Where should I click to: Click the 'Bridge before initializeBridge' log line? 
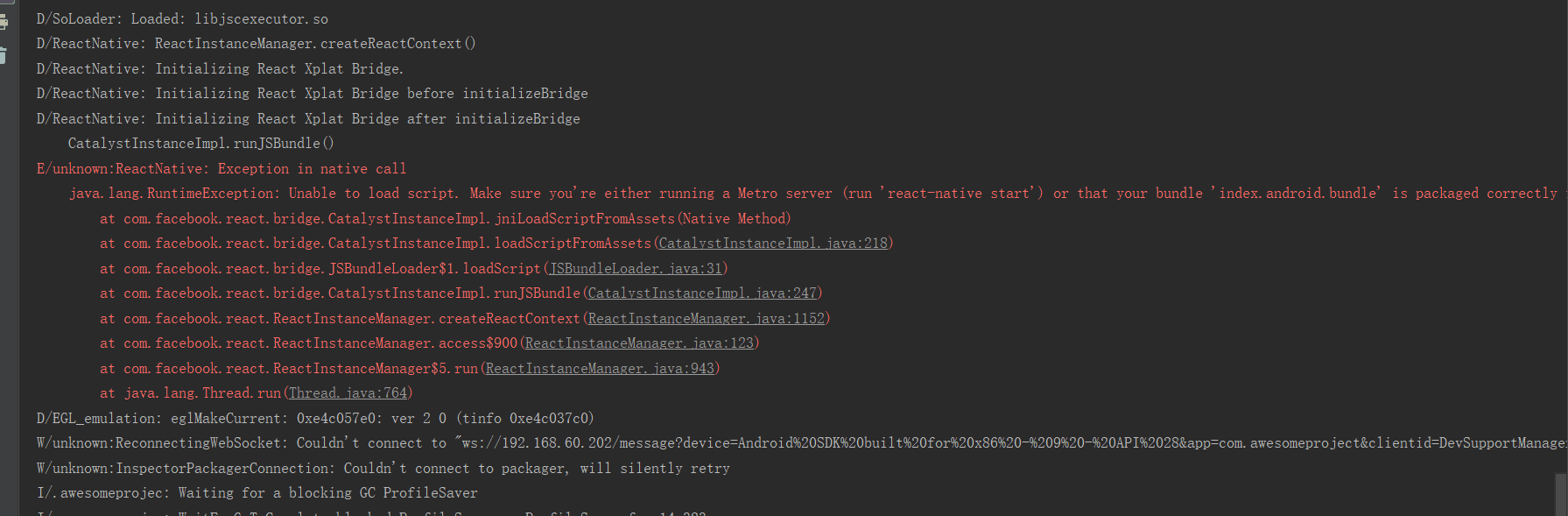(313, 94)
